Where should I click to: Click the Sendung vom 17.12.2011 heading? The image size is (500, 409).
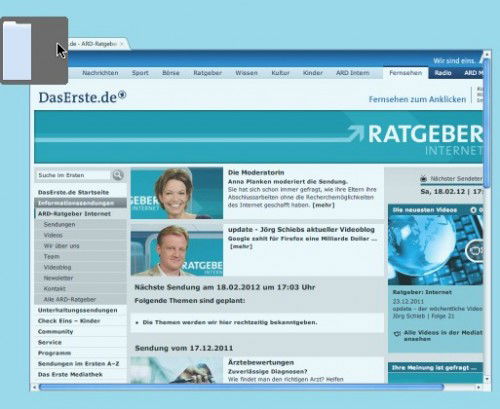click(184, 348)
